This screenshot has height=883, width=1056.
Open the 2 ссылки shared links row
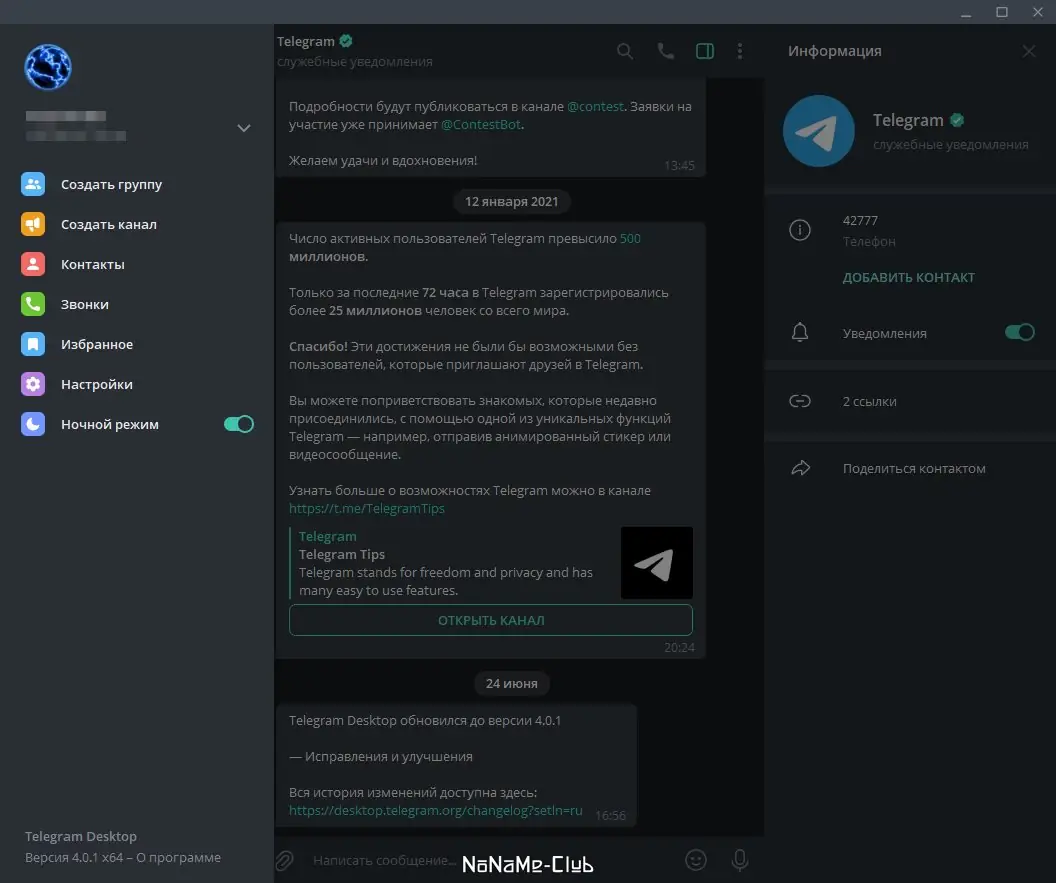[x=910, y=401]
